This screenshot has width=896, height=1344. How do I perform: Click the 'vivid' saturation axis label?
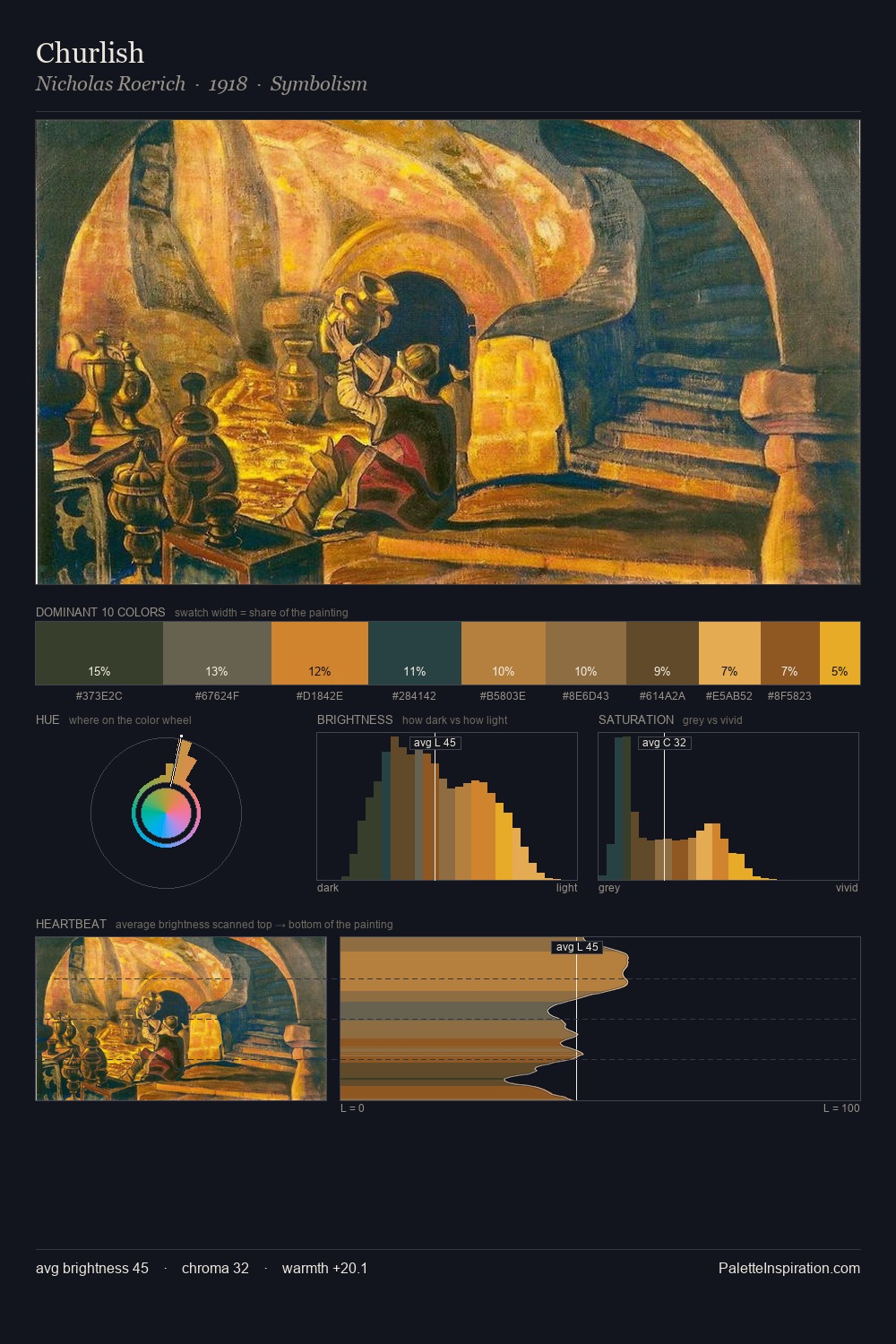pos(847,888)
